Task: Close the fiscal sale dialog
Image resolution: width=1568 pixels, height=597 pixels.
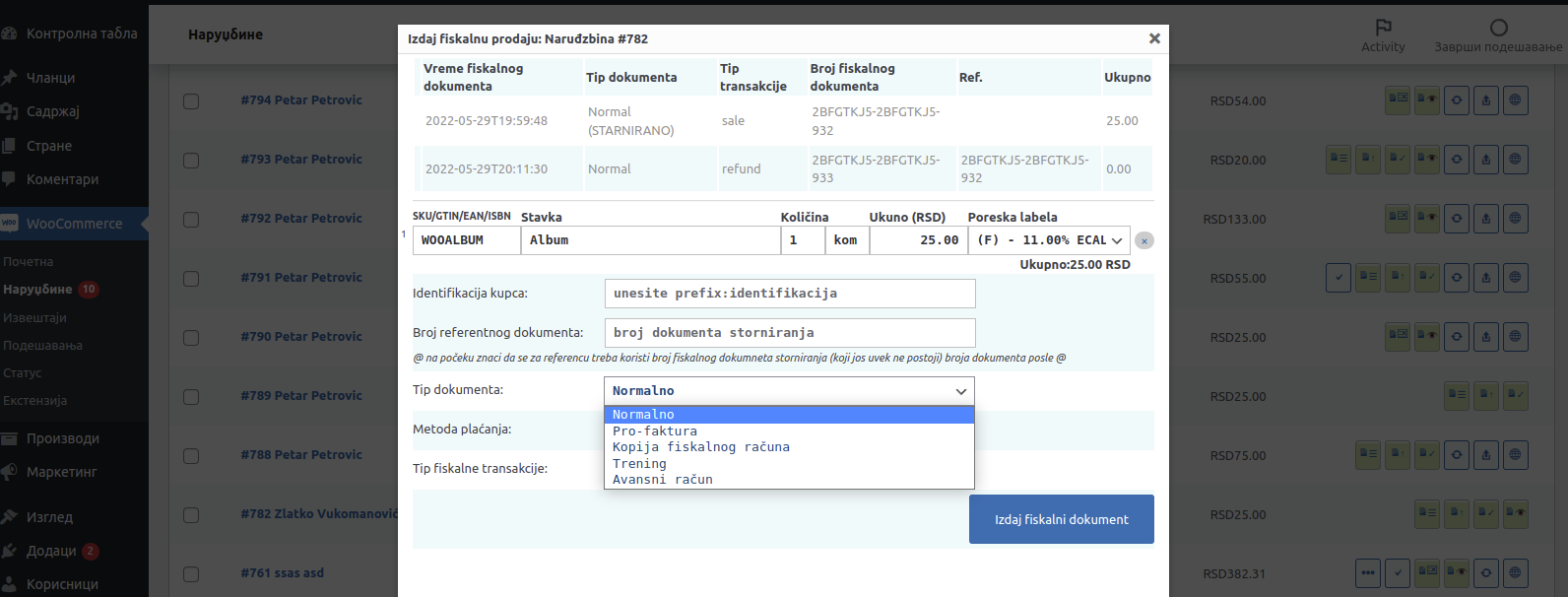Action: coord(1154,38)
